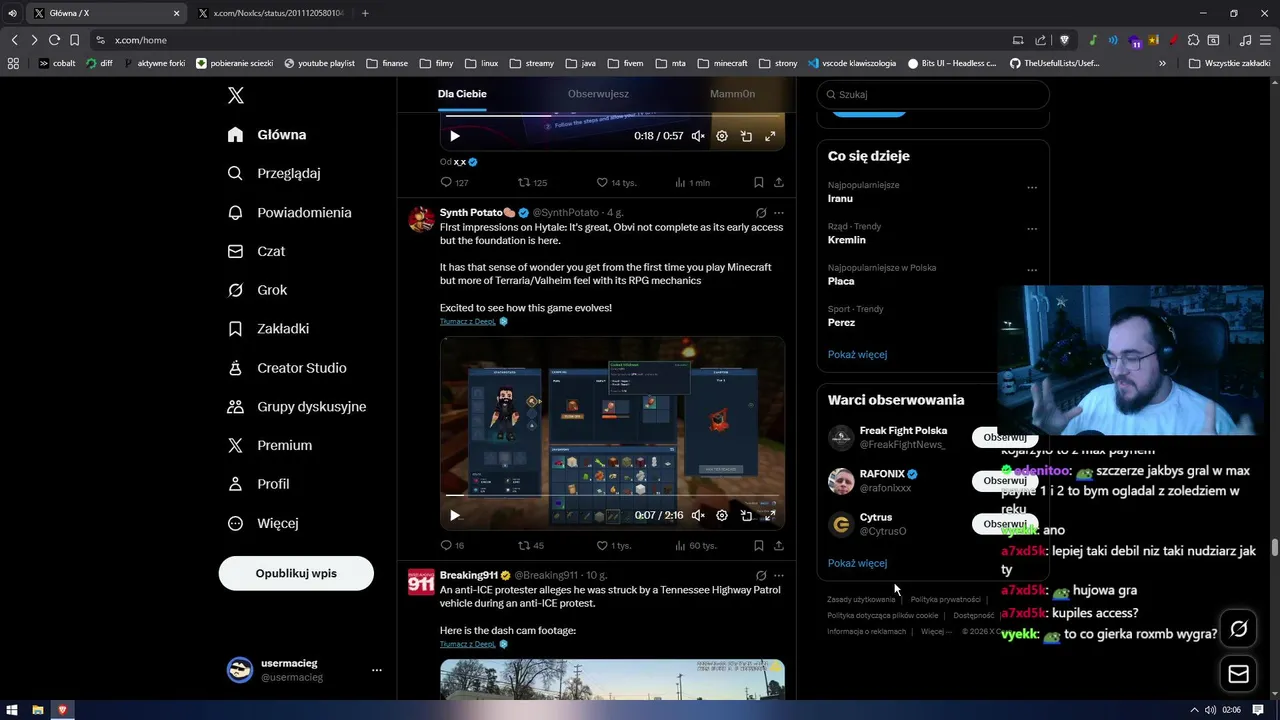Switch to the Obserwujesz tab
The height and width of the screenshot is (720, 1280).
coord(598,94)
